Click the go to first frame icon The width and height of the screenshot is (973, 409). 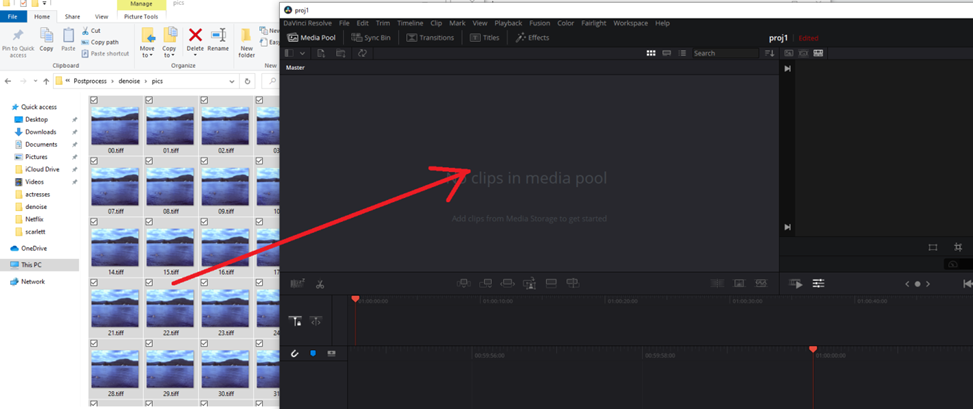coord(967,284)
